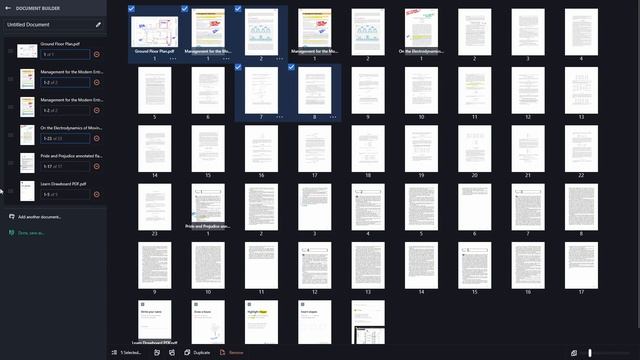Select page 23 of Electrodynamics in the grid
The width and height of the screenshot is (640, 360).
(155, 207)
